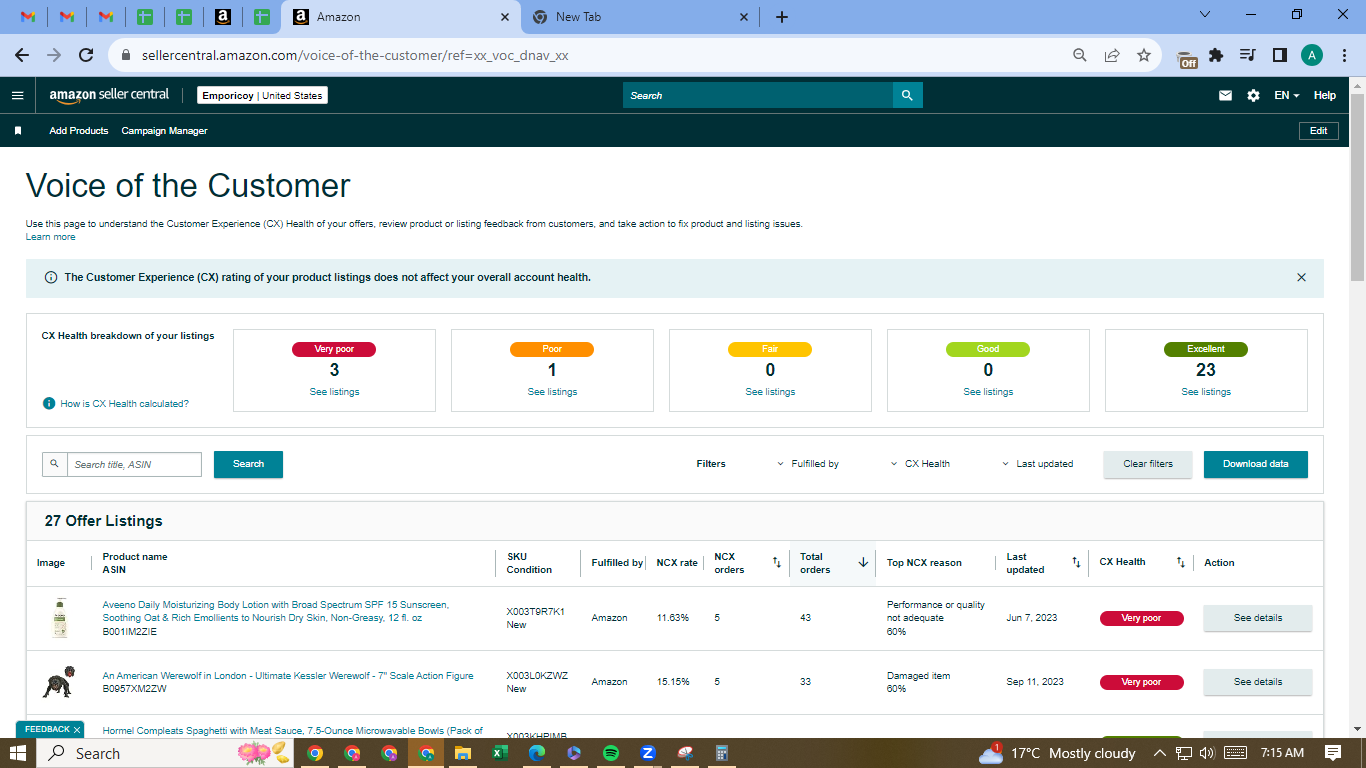Image resolution: width=1366 pixels, height=768 pixels.
Task: Focus the Search title, ASIN input field
Action: [x=134, y=464]
